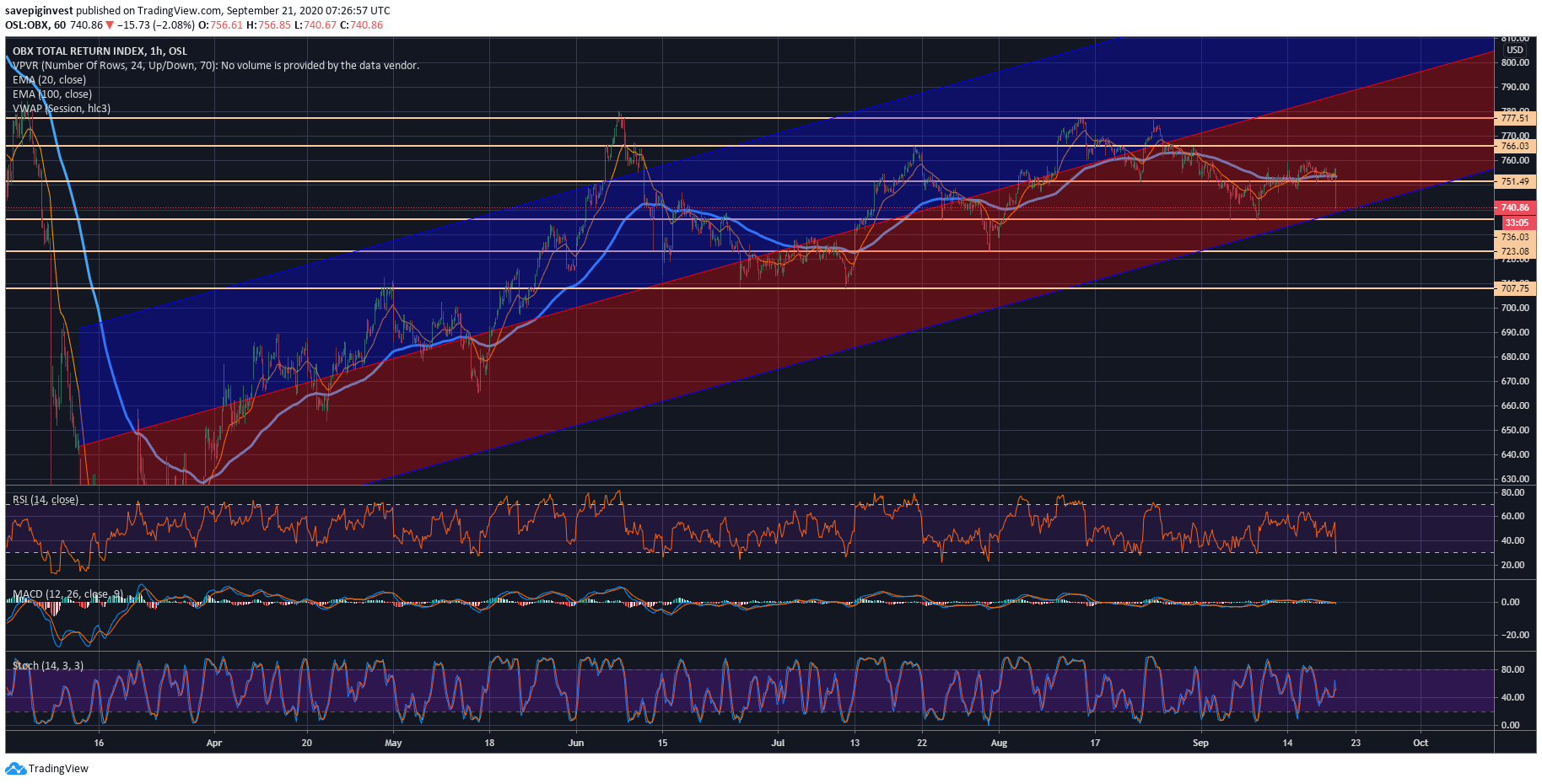Click the 777.51 horizontal line price label
Viewport: 1542px width, 784px height.
[x=1515, y=119]
